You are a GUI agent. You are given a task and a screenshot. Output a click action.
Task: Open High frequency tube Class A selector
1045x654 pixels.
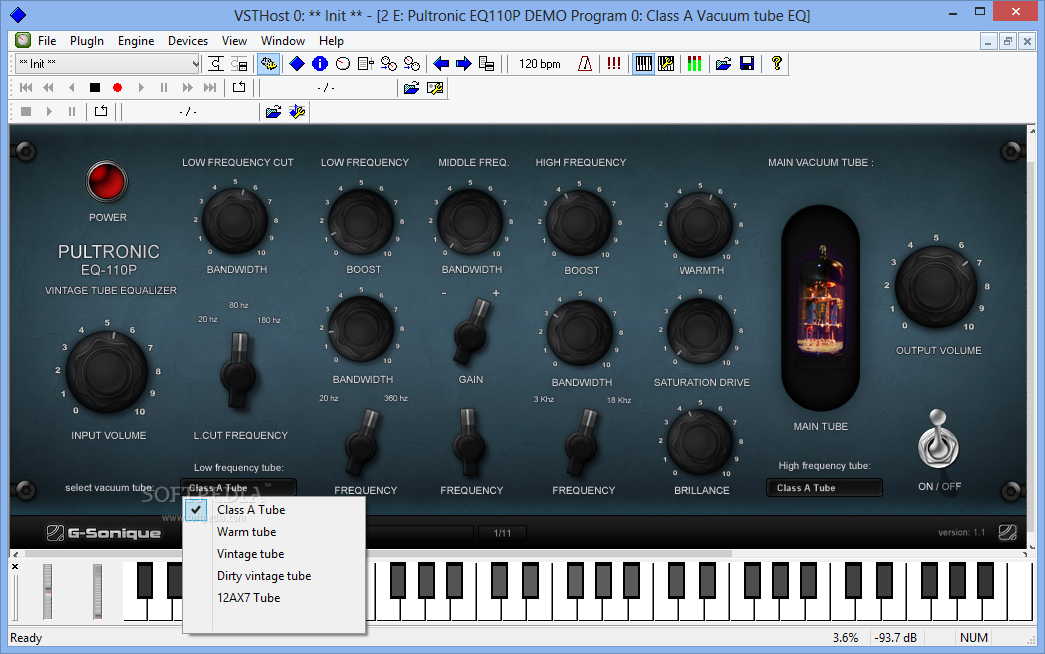pyautogui.click(x=824, y=488)
